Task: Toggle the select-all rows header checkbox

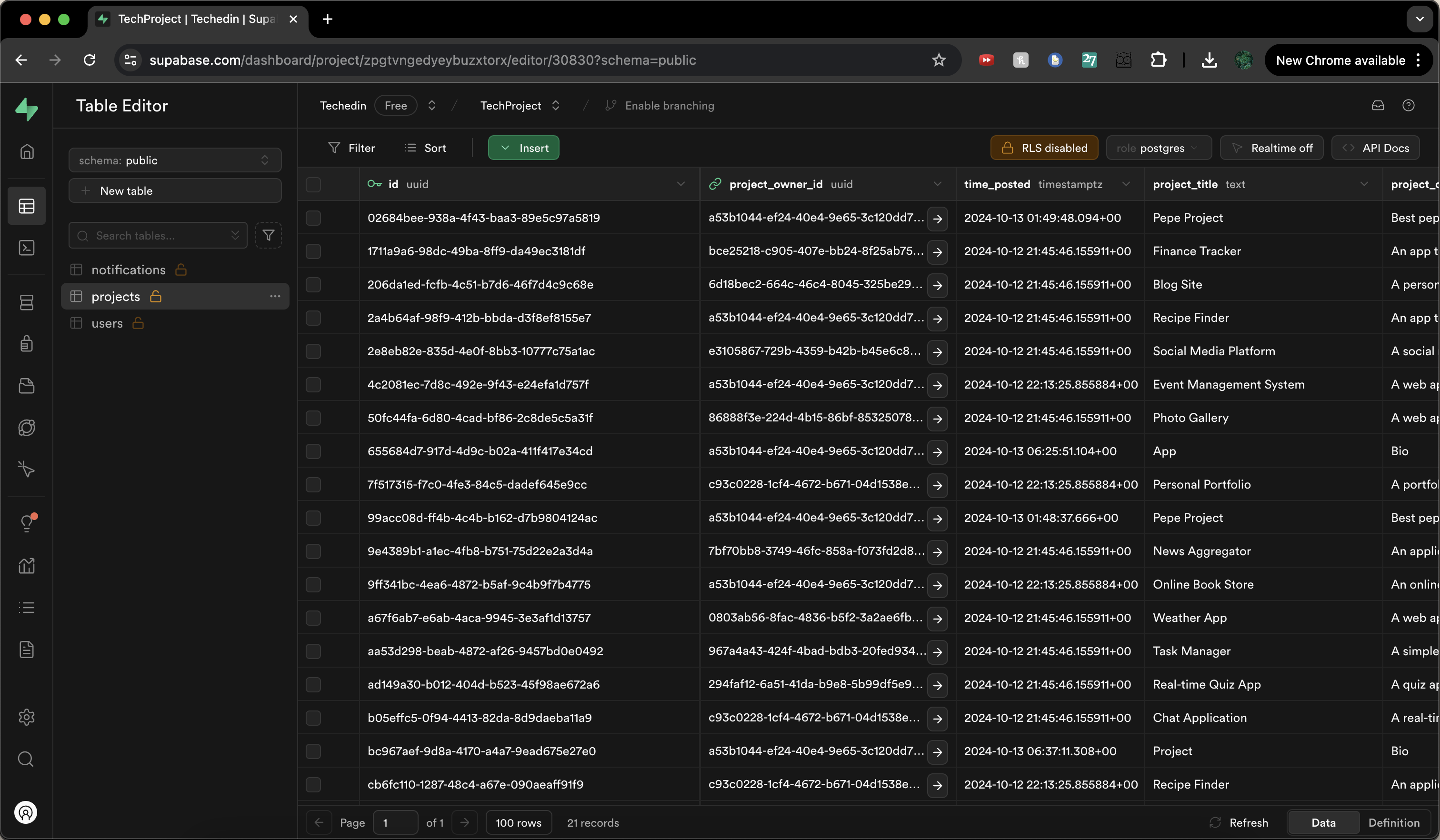Action: (x=313, y=184)
